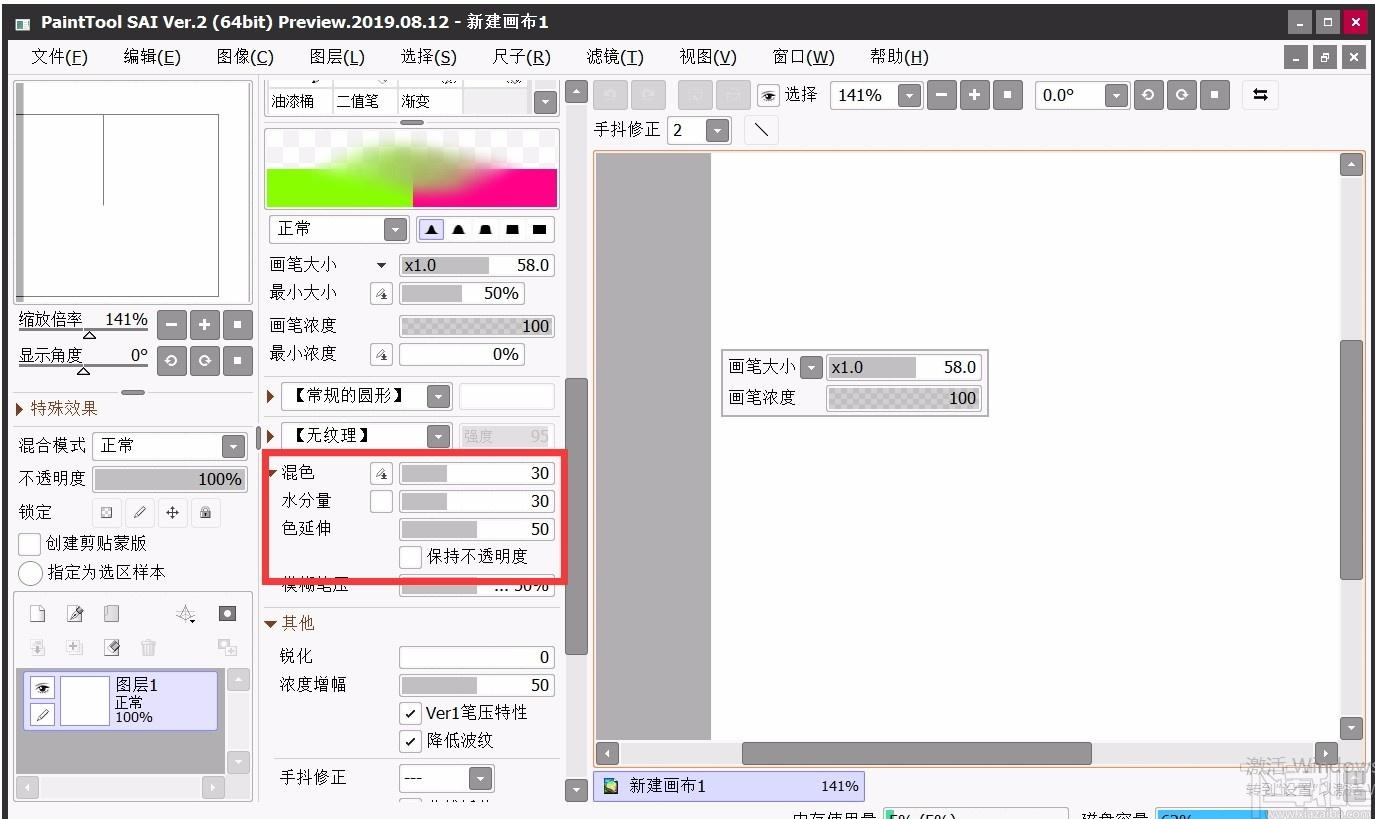Open the 视图(V) menu

(708, 57)
